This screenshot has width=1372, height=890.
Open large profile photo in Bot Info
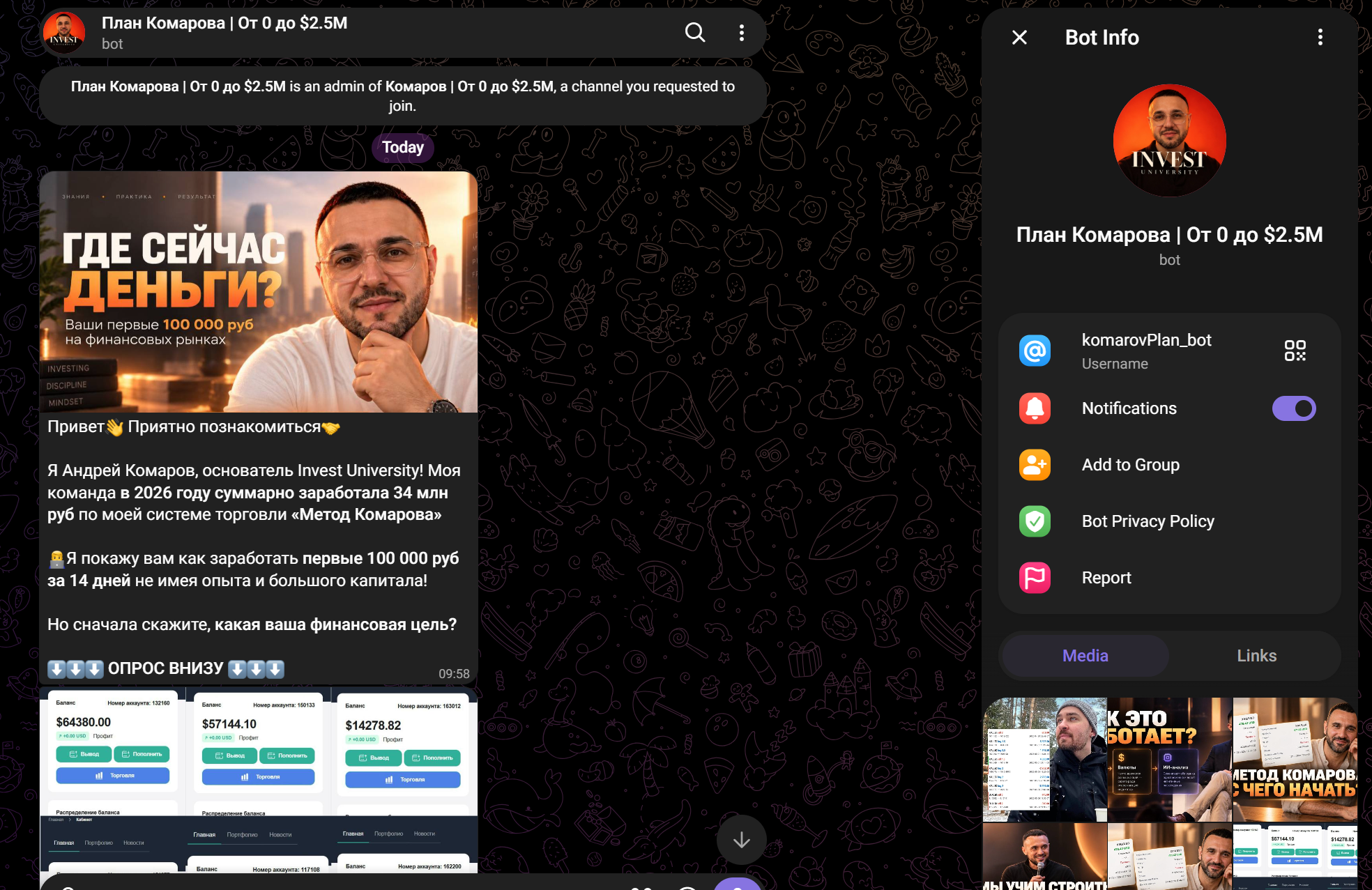[x=1169, y=141]
